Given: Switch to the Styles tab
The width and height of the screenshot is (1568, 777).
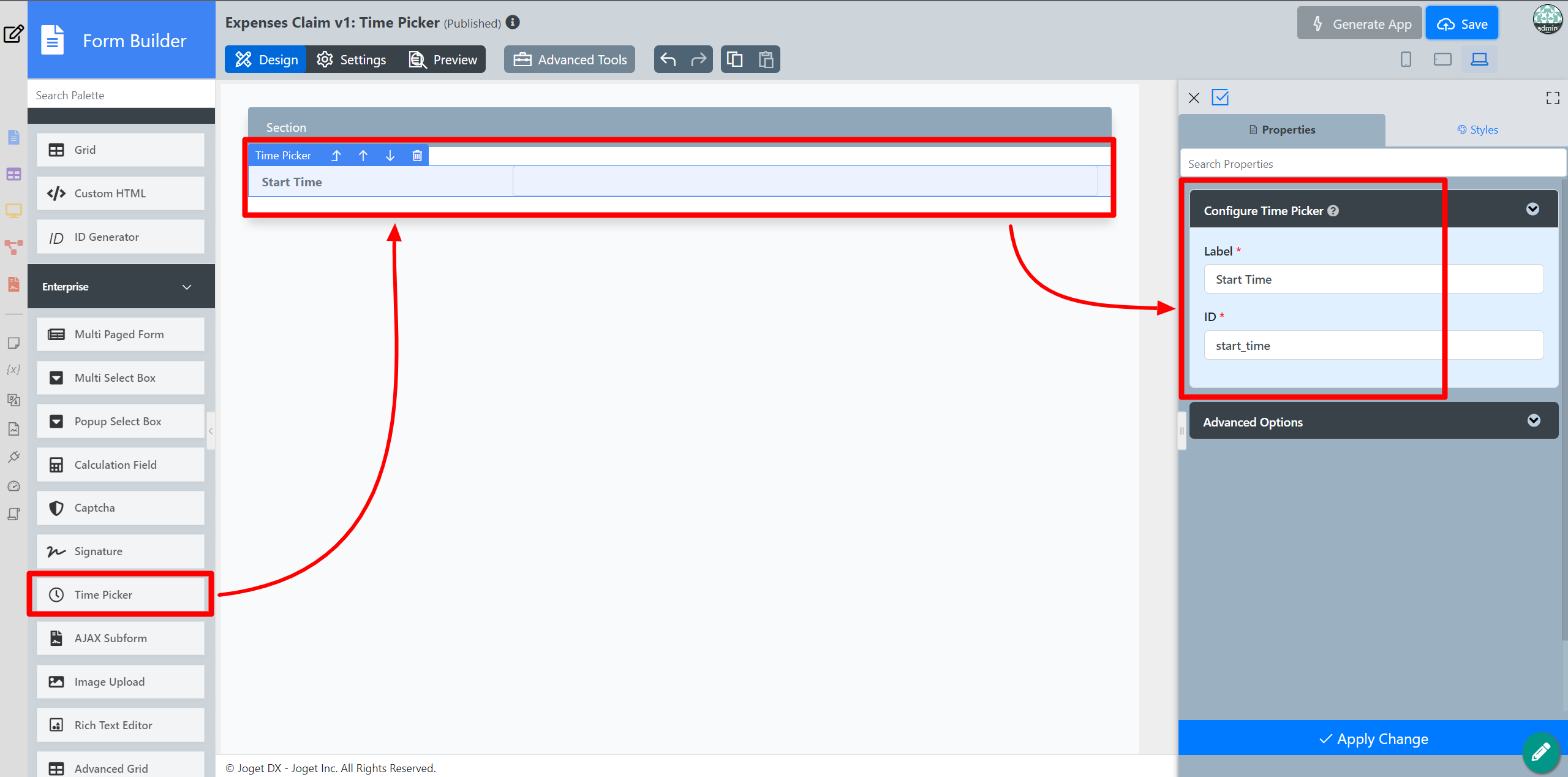Looking at the screenshot, I should [1477, 130].
